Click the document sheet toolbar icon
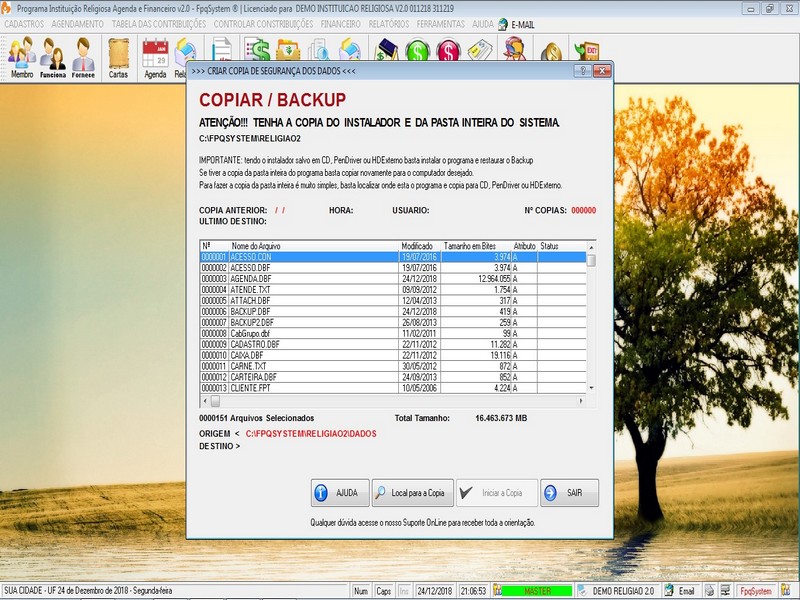The width and height of the screenshot is (800, 600). pyautogui.click(x=221, y=50)
